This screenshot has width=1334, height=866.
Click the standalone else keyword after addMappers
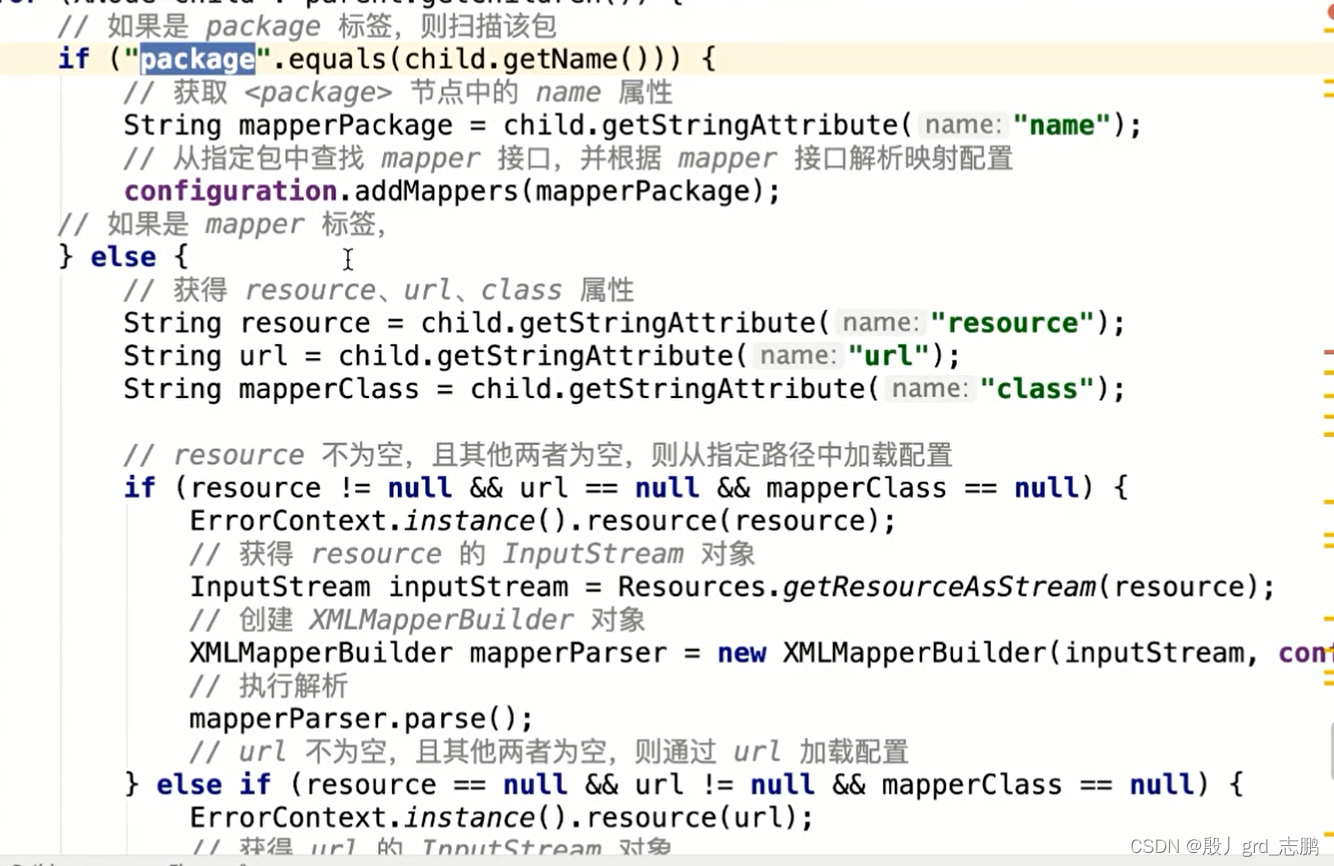pos(122,257)
